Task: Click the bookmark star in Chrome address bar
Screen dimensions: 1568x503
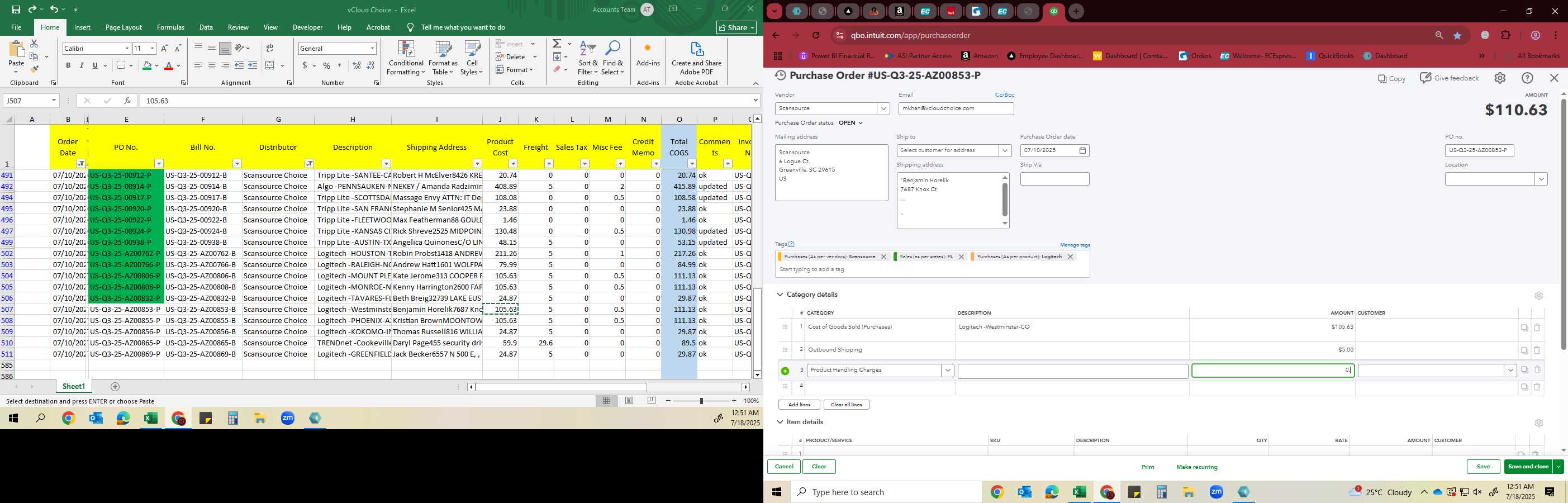Action: click(1457, 35)
